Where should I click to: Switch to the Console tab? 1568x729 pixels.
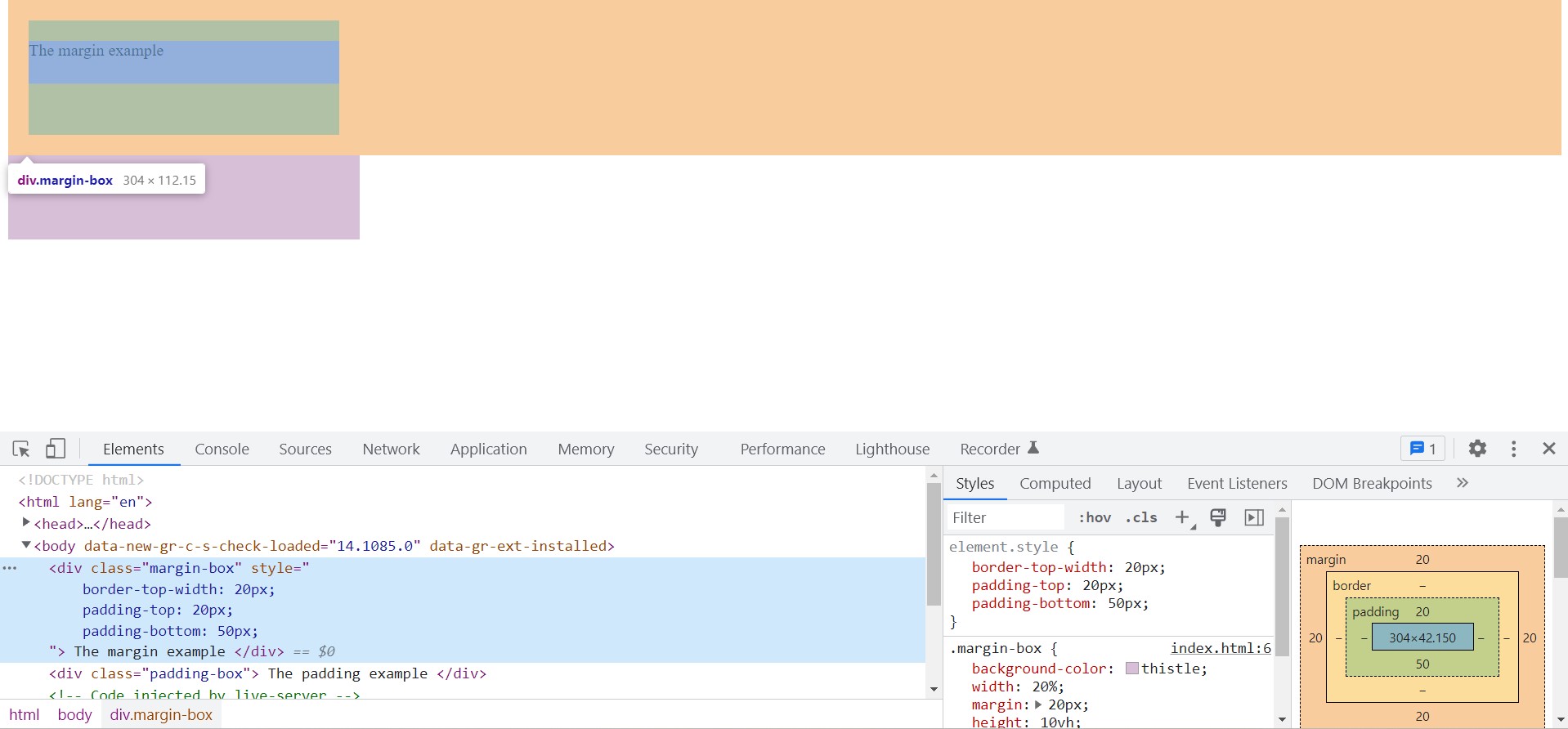click(222, 449)
